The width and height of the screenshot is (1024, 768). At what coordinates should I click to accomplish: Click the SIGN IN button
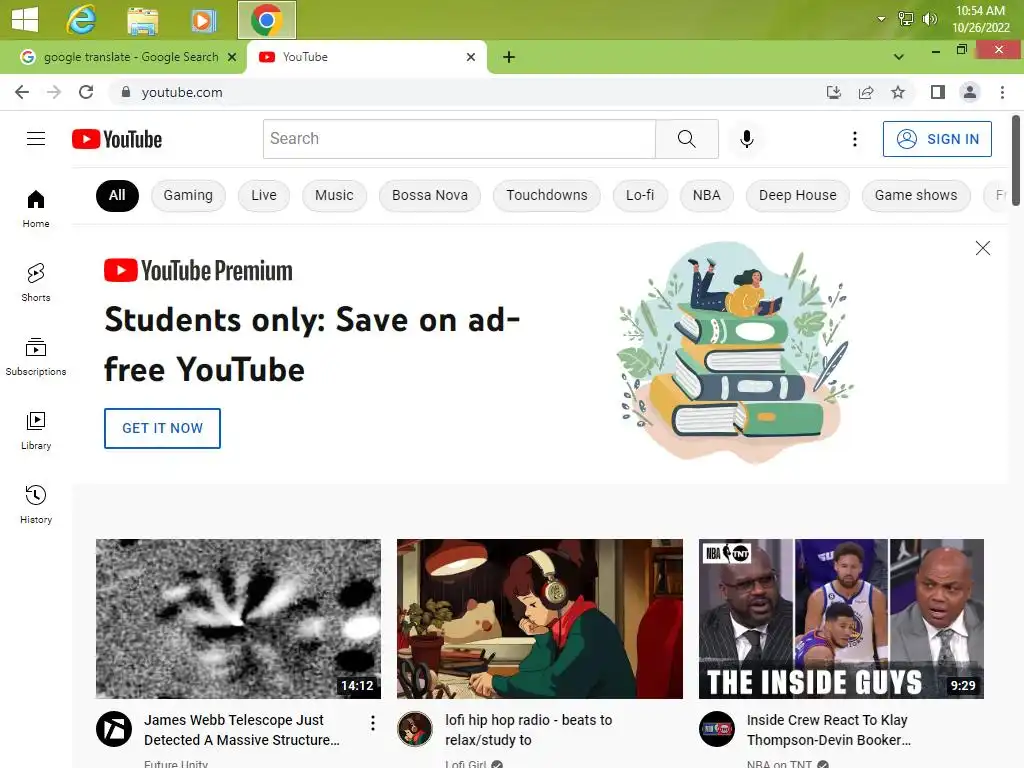click(936, 138)
